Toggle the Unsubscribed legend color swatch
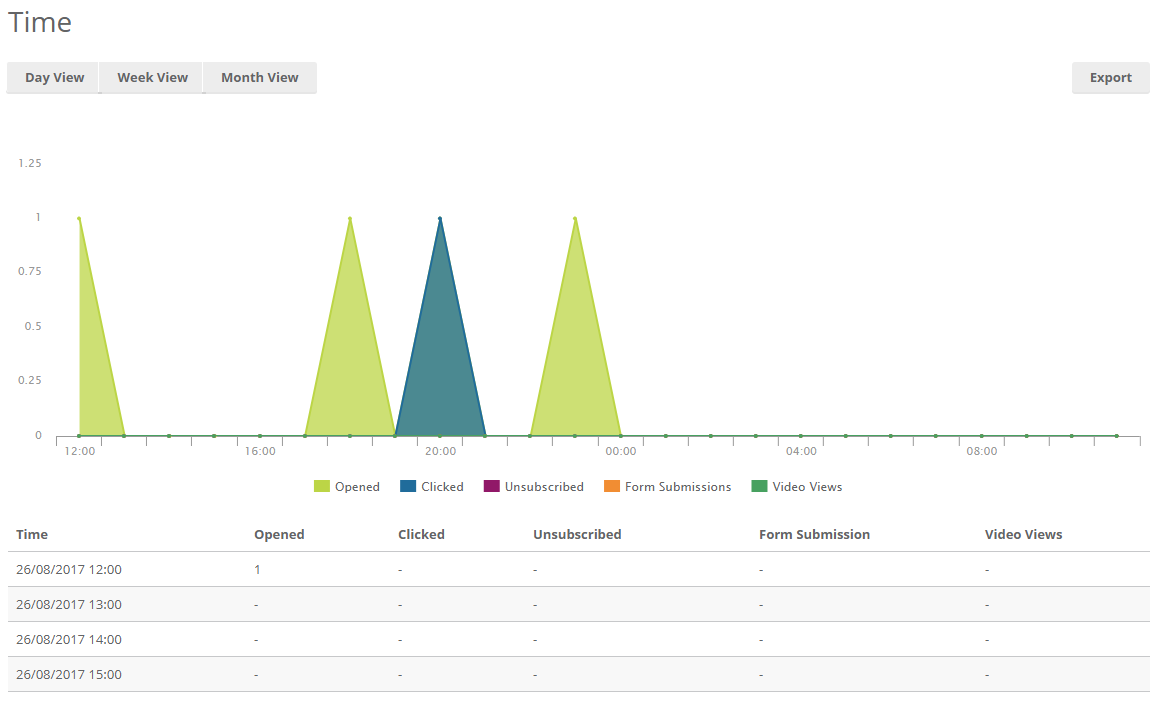The width and height of the screenshot is (1172, 705). 492,487
